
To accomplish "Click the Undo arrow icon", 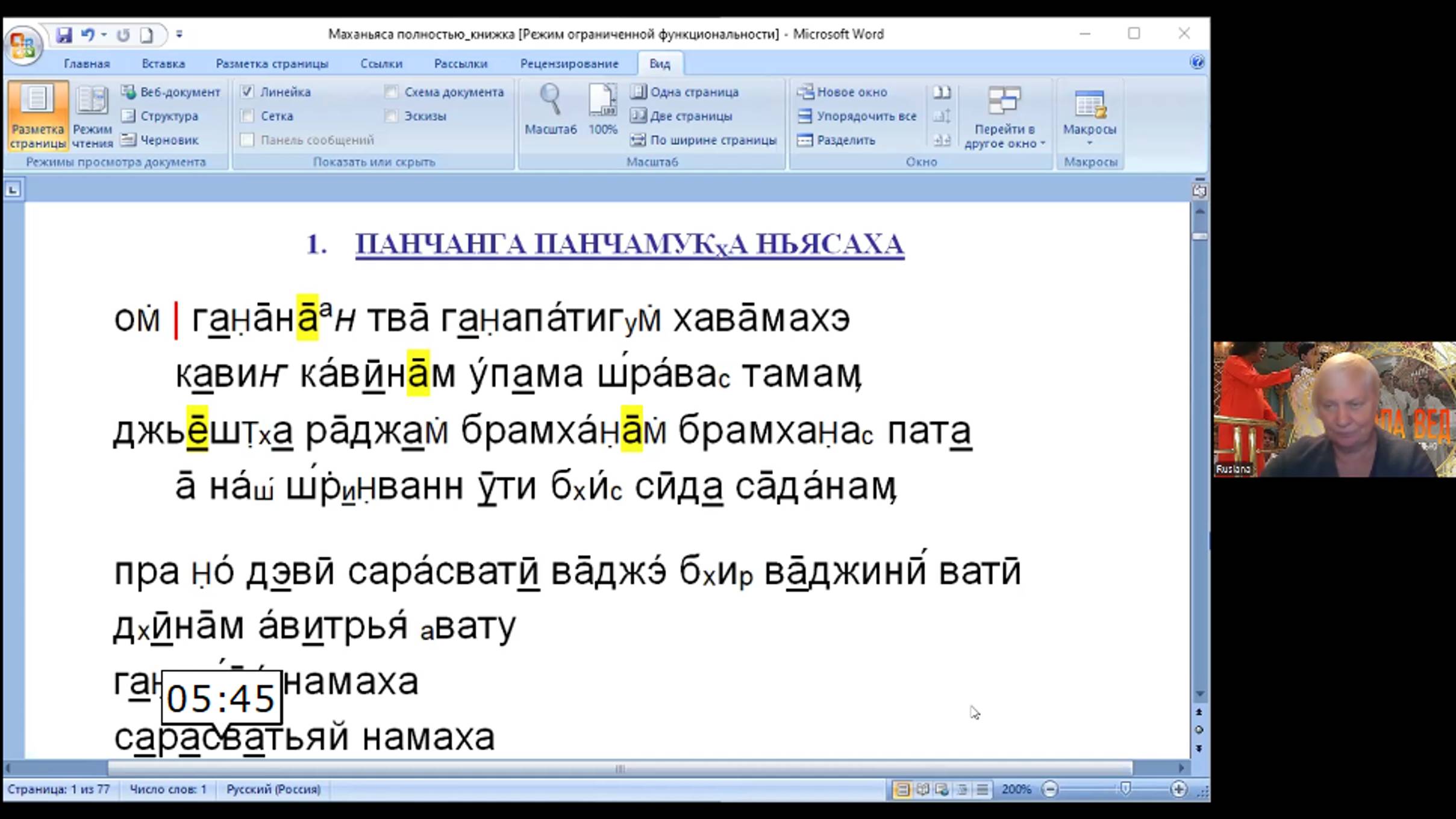I will tap(88, 35).
